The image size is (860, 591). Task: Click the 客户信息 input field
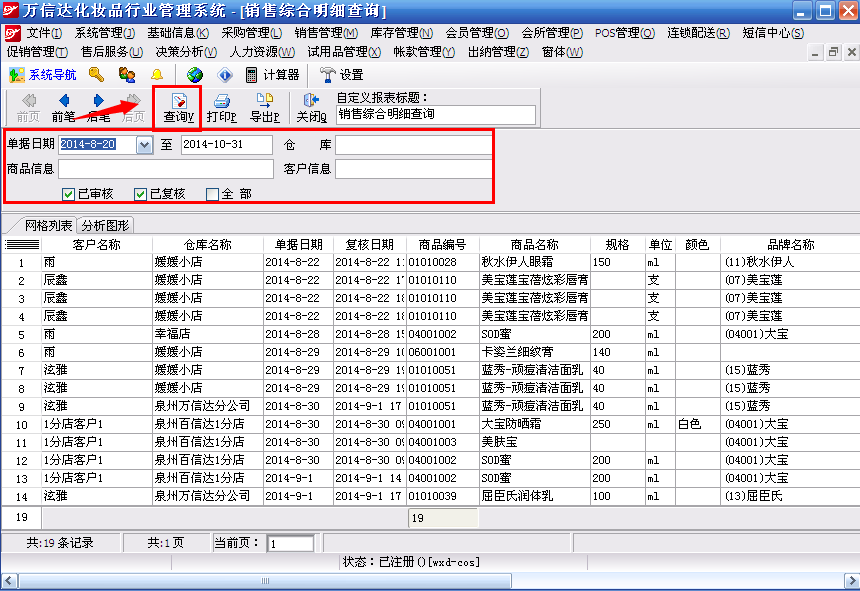point(414,169)
